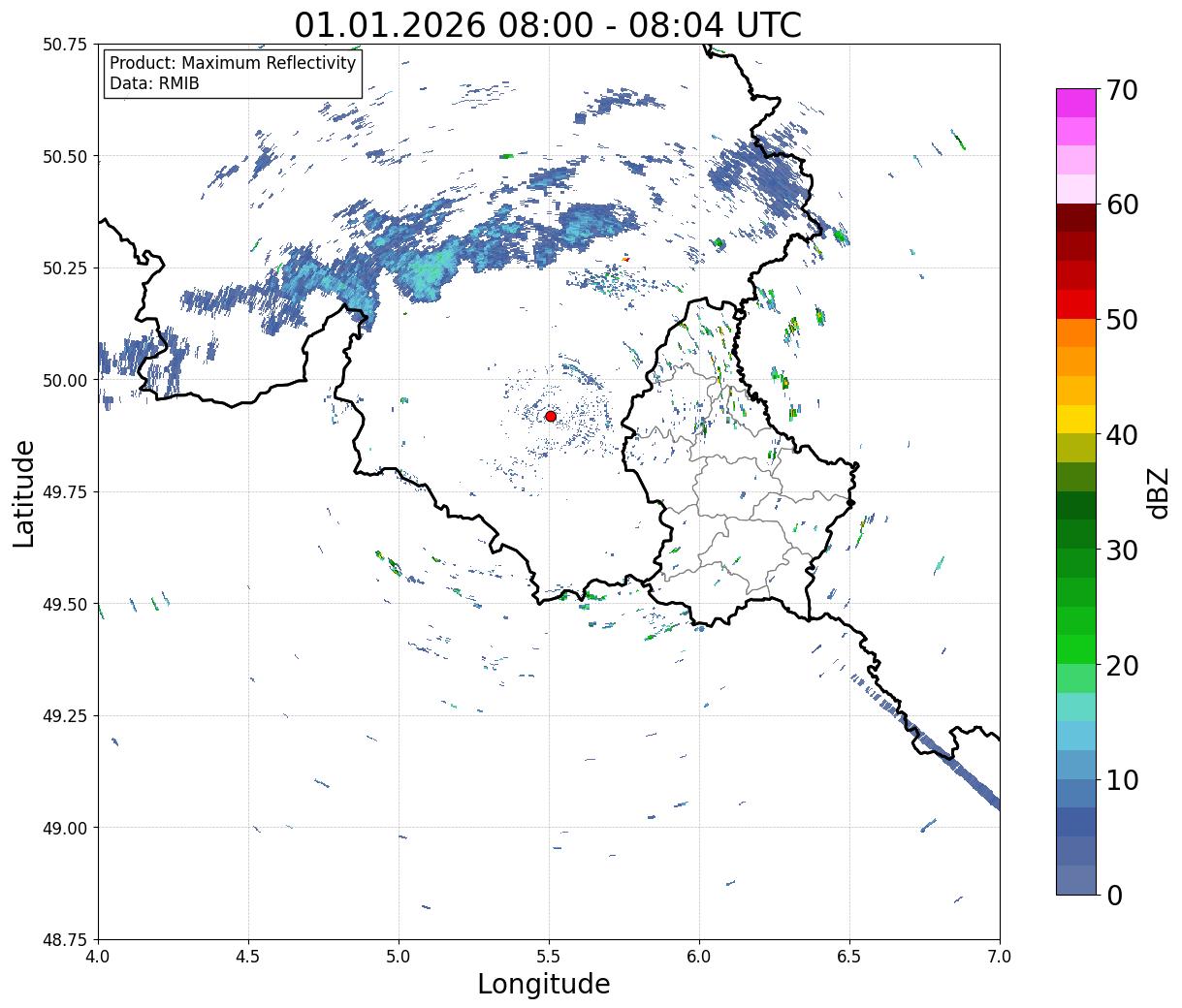Click the 'Product: Maximum Reflectivity' text
The height and width of the screenshot is (1008, 1182).
(x=233, y=63)
